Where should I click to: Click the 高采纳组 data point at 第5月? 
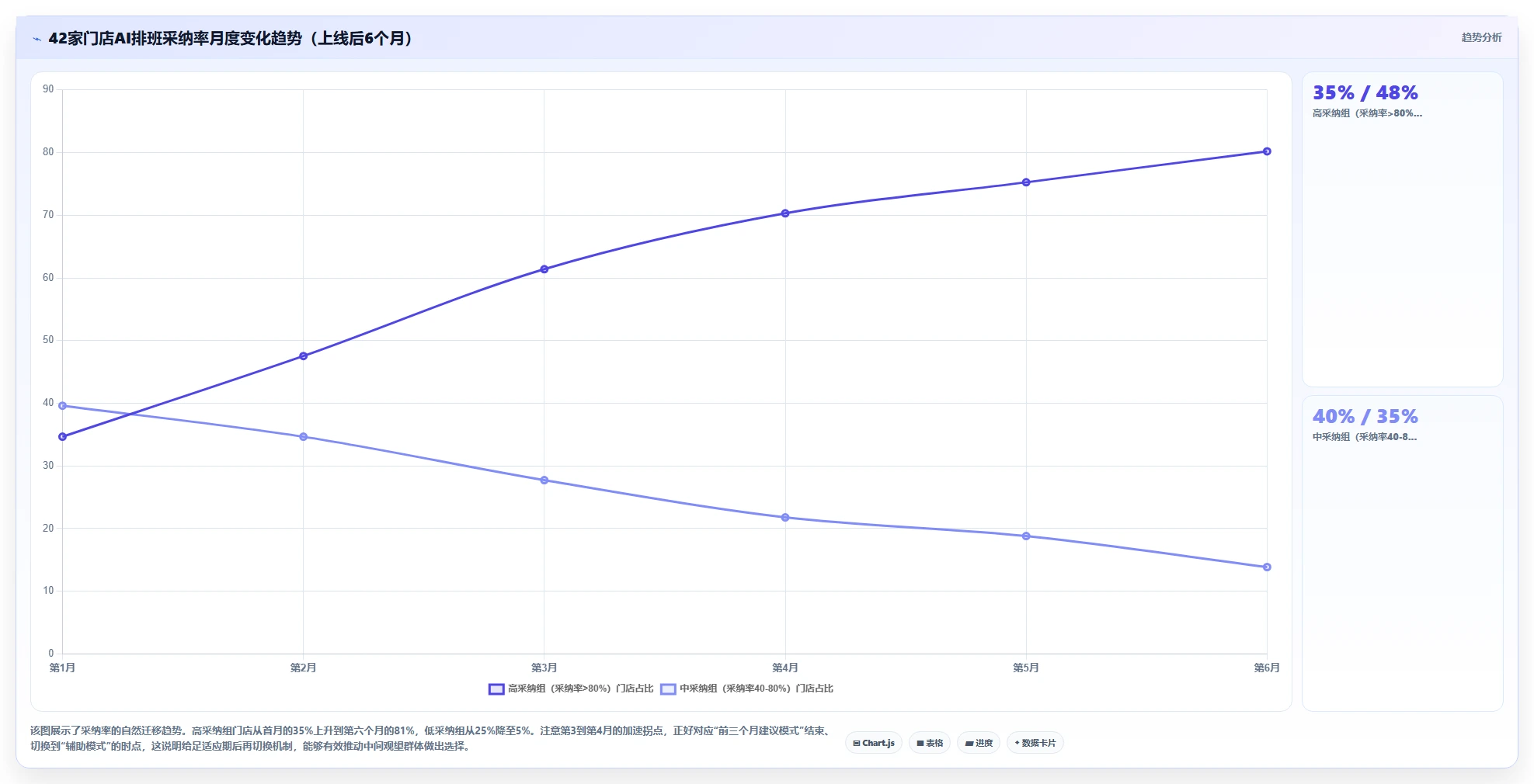pos(1026,182)
